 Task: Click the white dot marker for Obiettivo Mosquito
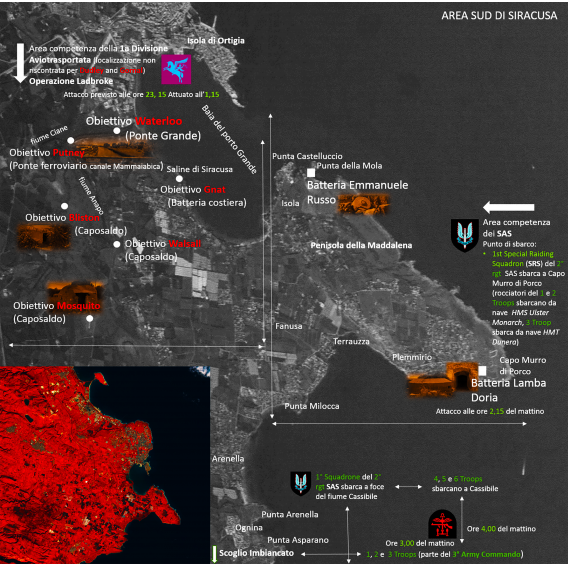(89, 318)
